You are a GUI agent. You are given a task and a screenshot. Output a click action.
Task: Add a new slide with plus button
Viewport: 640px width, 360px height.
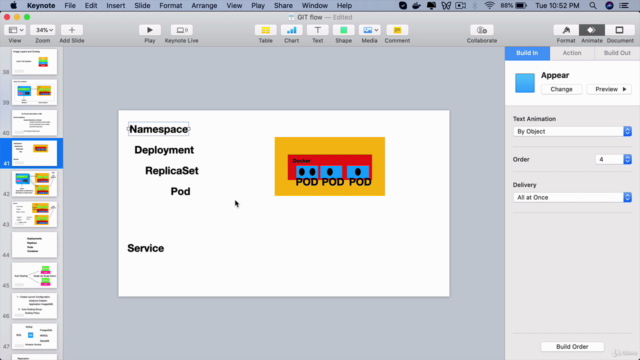tap(71, 30)
